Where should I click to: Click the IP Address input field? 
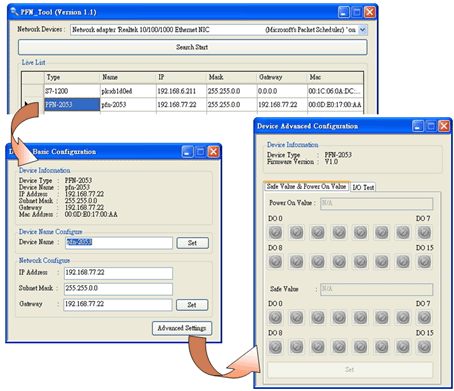tap(118, 273)
